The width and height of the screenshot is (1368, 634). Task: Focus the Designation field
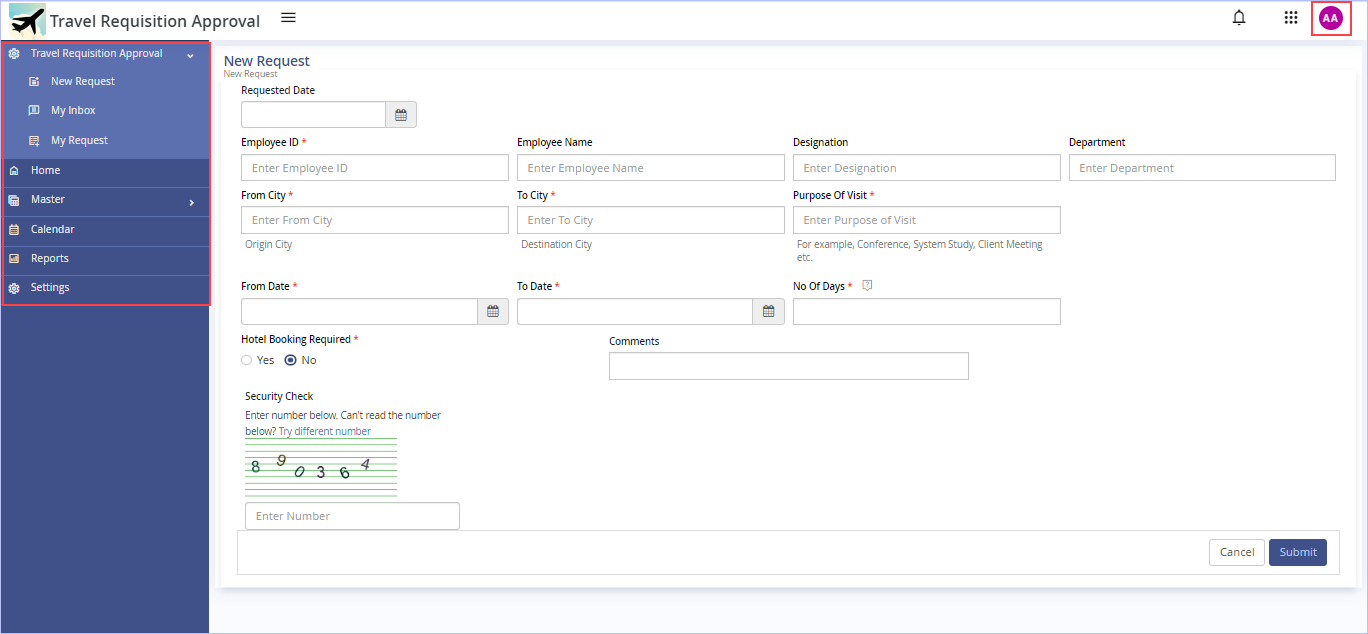point(927,168)
